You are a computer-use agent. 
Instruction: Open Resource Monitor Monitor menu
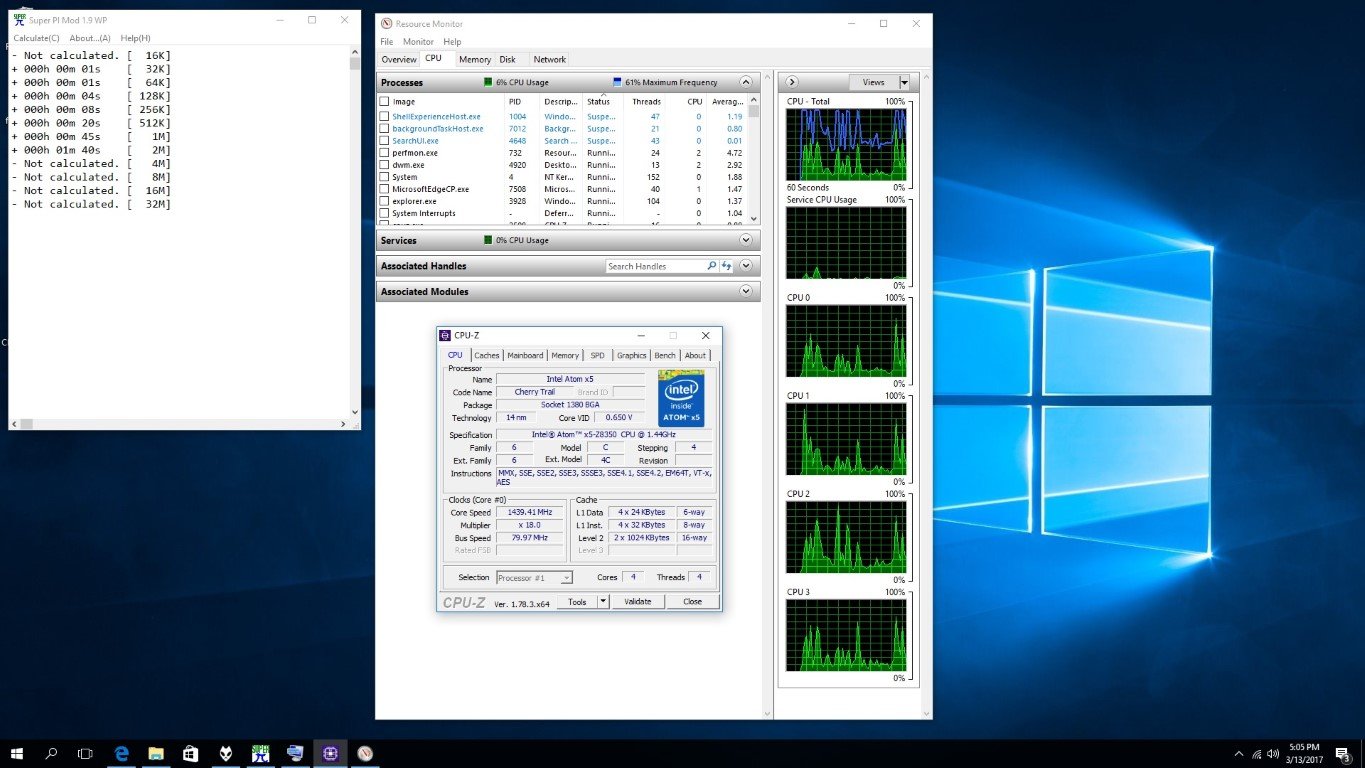(418, 42)
